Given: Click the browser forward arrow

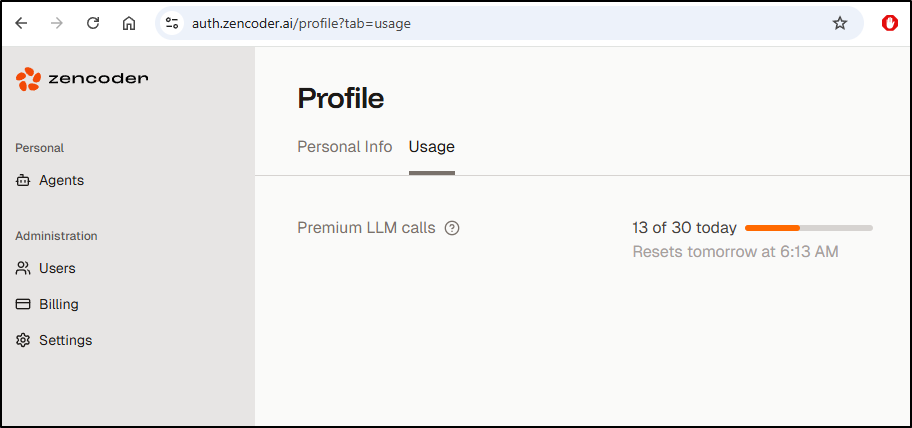Looking at the screenshot, I should 57,23.
